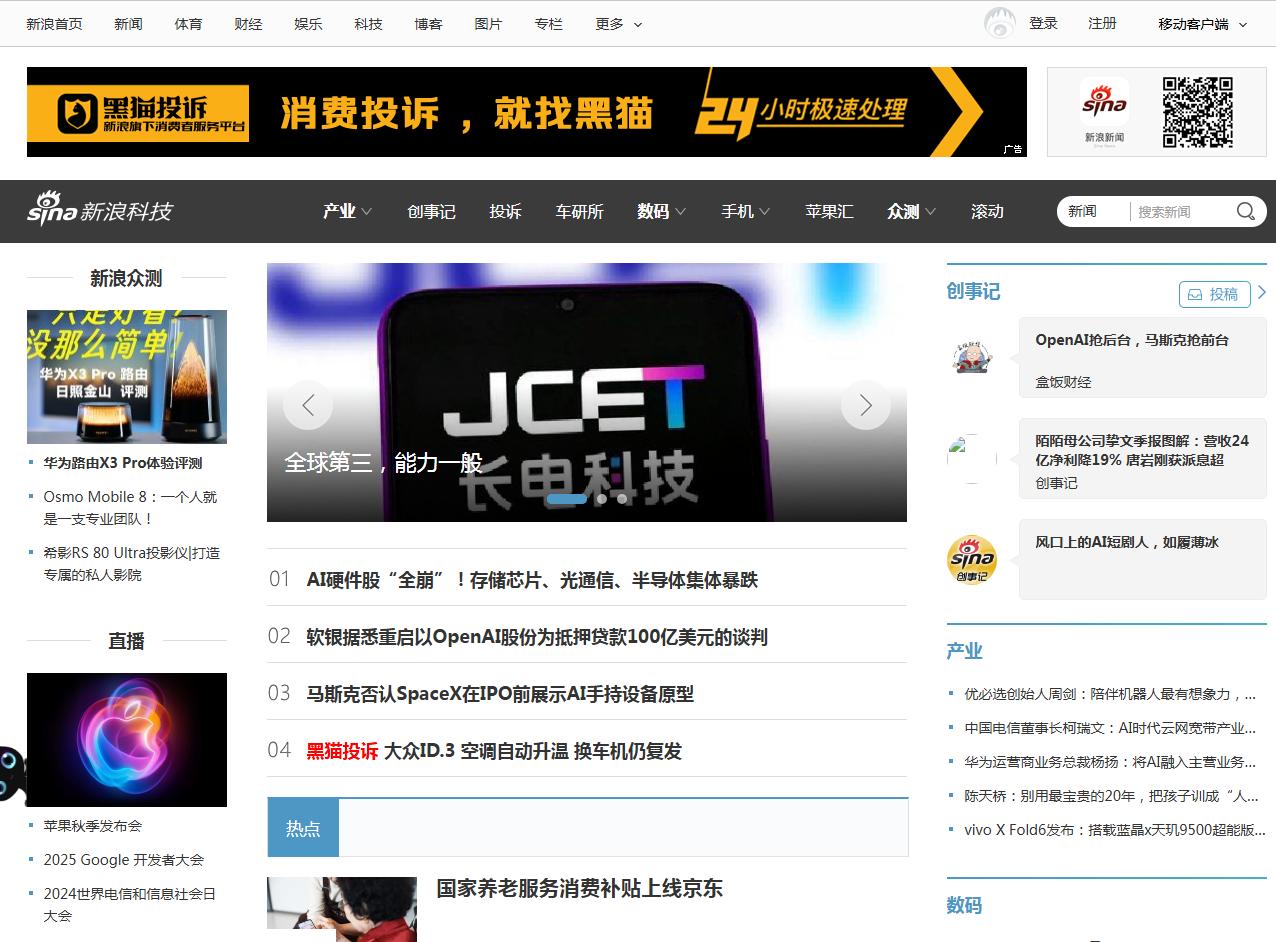
Task: Go to 新浪首页 link
Action: click(x=54, y=24)
